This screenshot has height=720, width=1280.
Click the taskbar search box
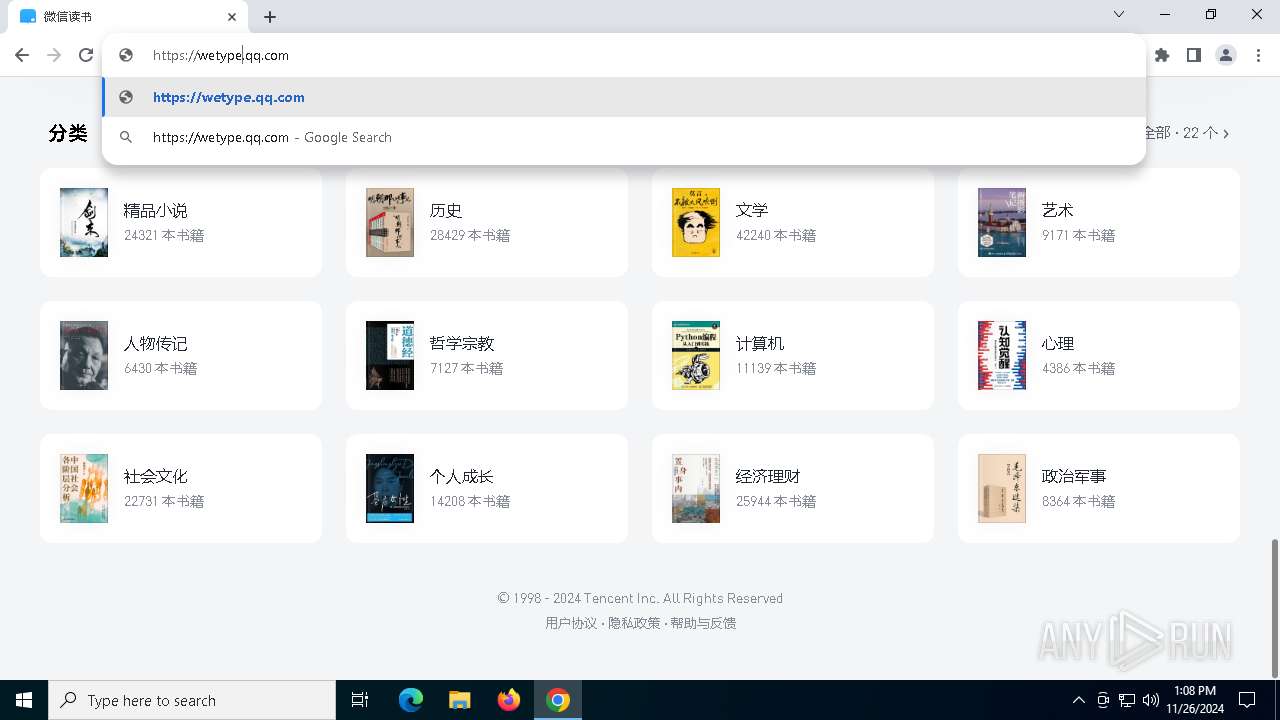(192, 700)
